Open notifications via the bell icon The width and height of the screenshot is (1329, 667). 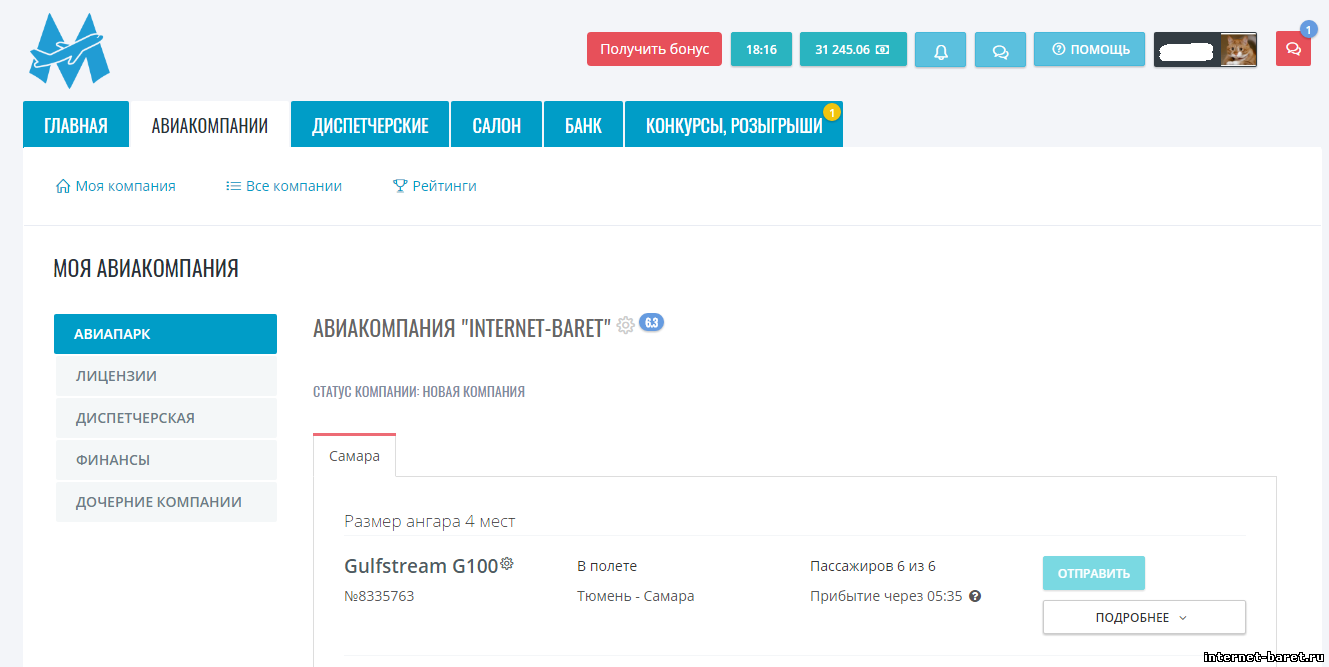[x=940, y=50]
